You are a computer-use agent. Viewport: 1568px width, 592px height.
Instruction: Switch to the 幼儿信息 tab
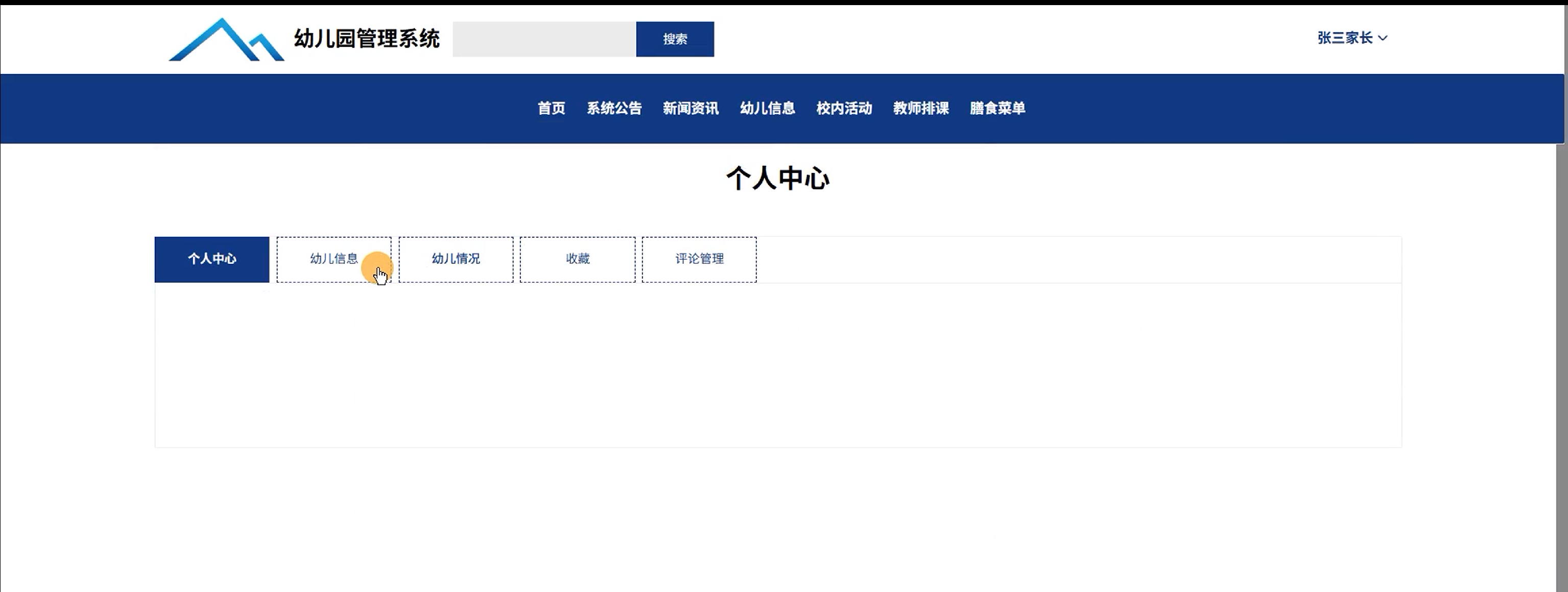(334, 259)
